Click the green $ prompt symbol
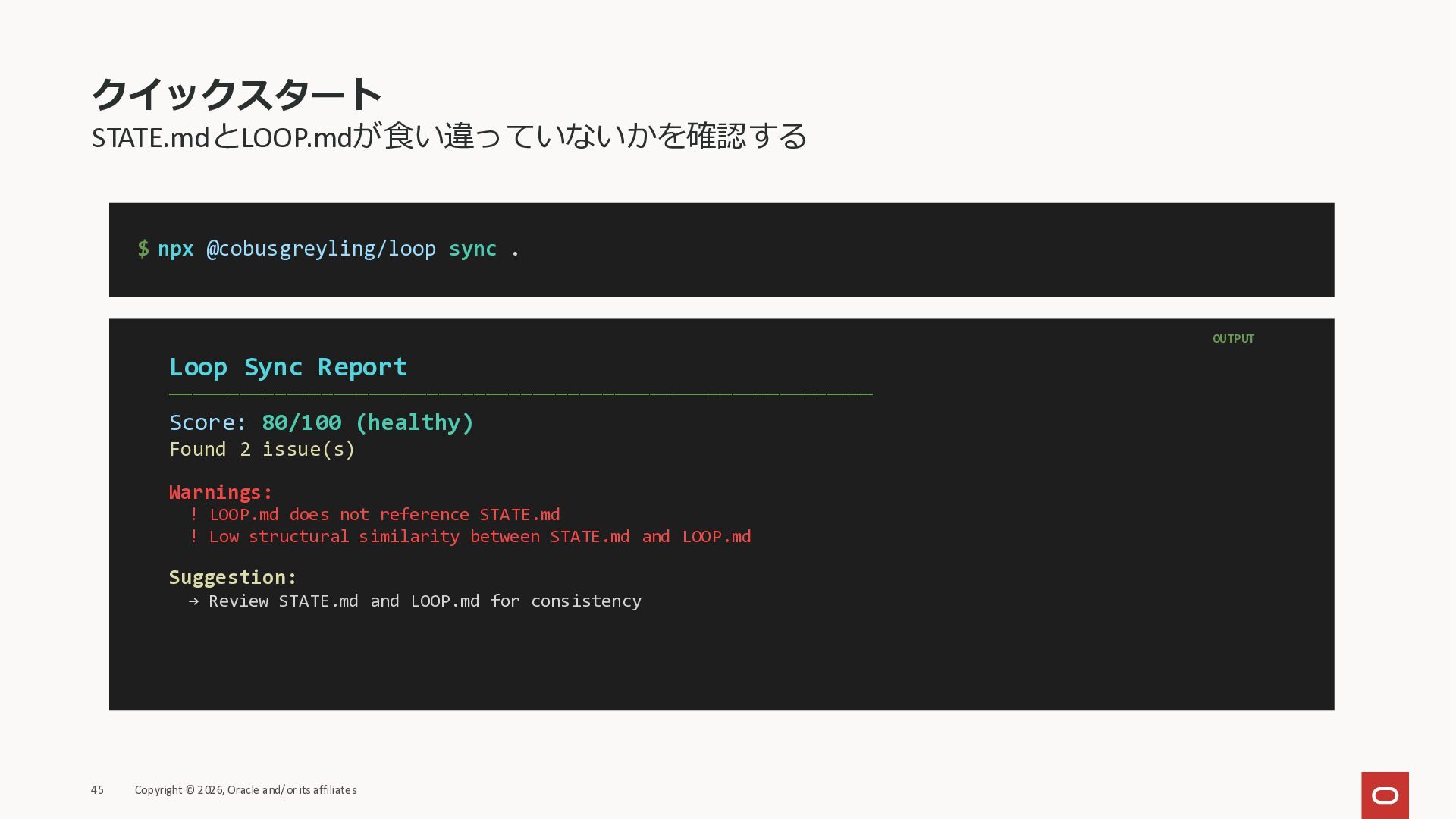 143,249
